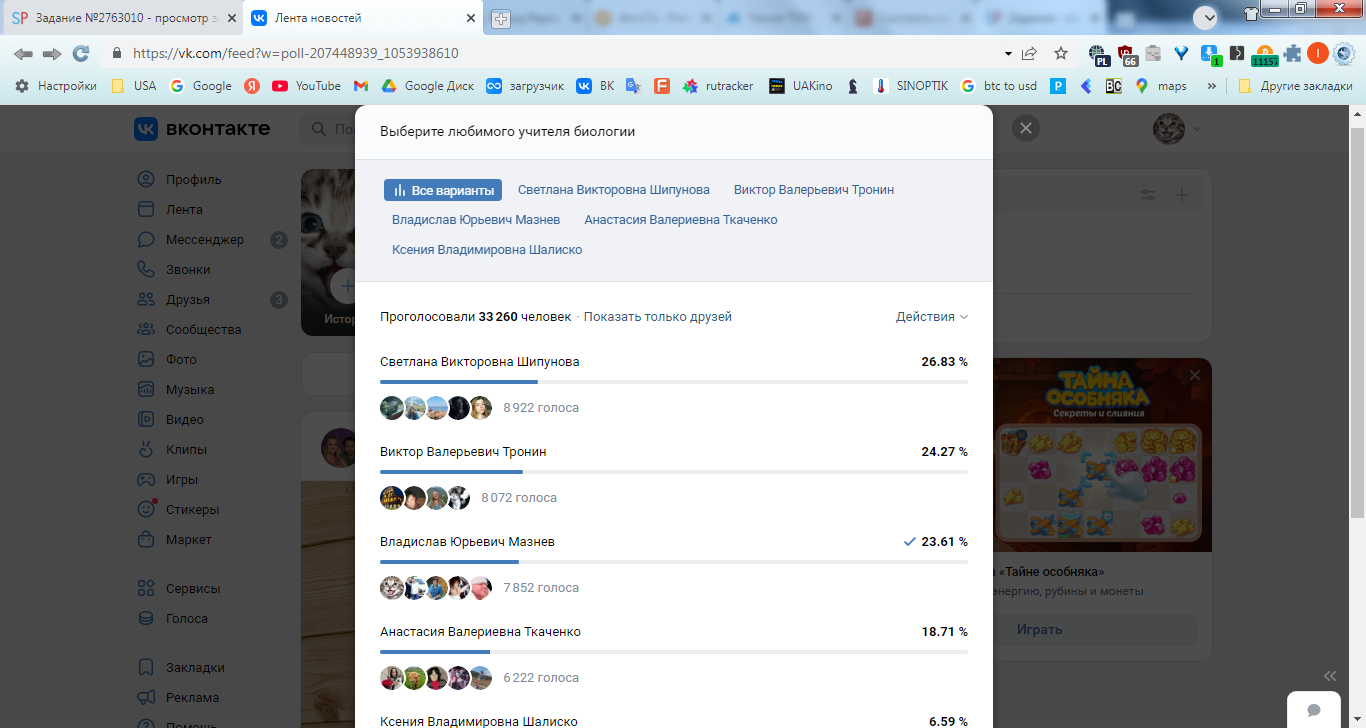Click browser Back arrow
Image resolution: width=1366 pixels, height=728 pixels.
(x=23, y=54)
